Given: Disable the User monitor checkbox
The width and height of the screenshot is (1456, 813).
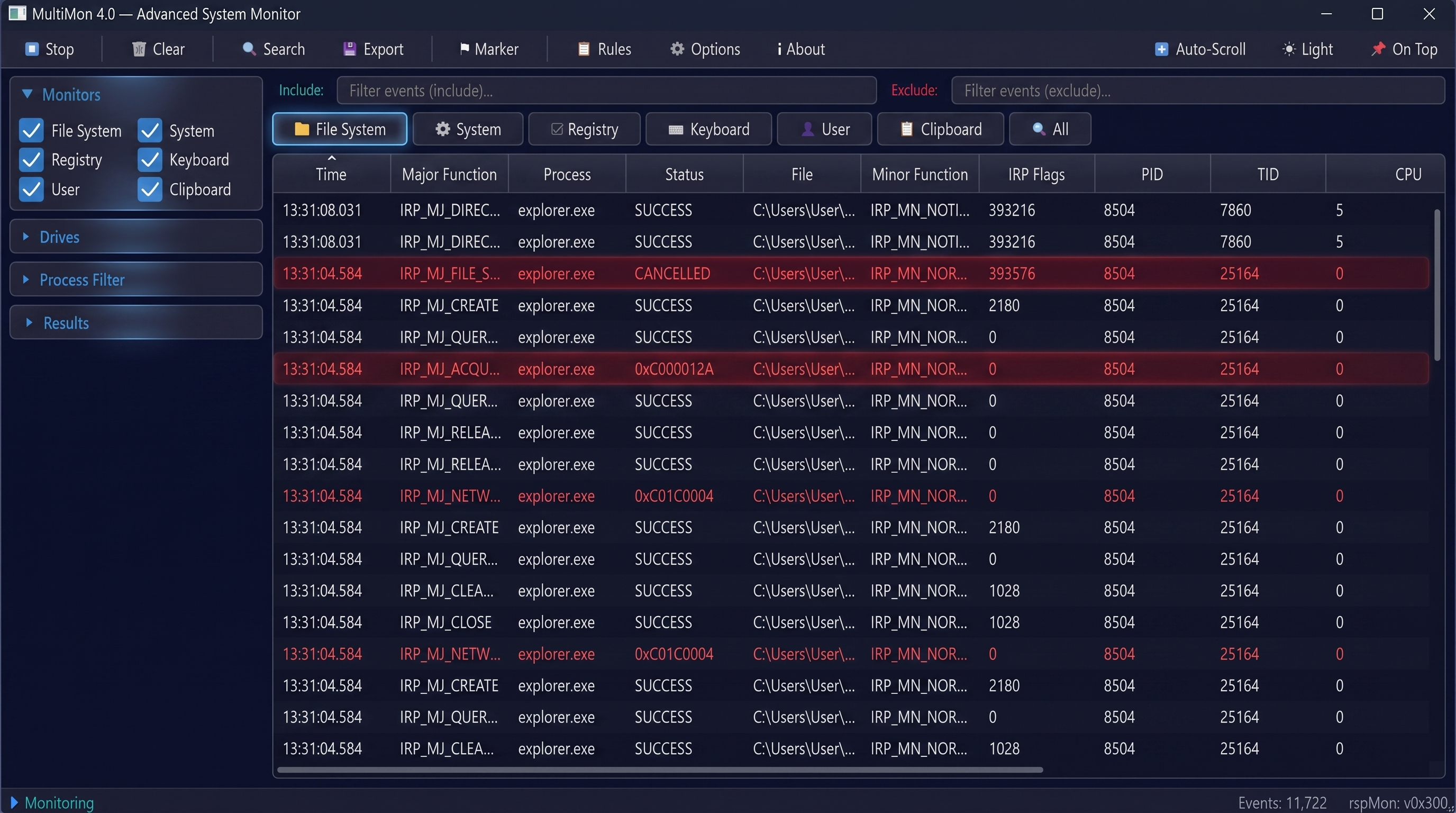Looking at the screenshot, I should 31,189.
